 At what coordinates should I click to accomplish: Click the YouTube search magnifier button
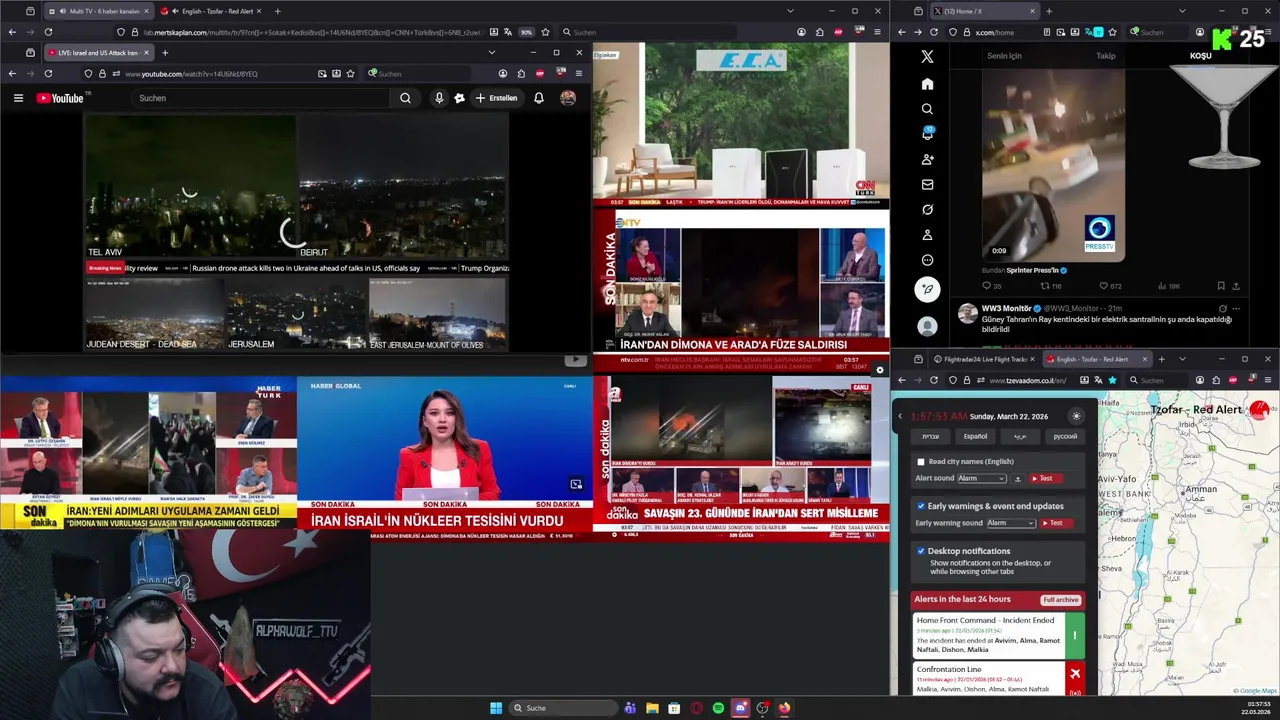coord(405,98)
